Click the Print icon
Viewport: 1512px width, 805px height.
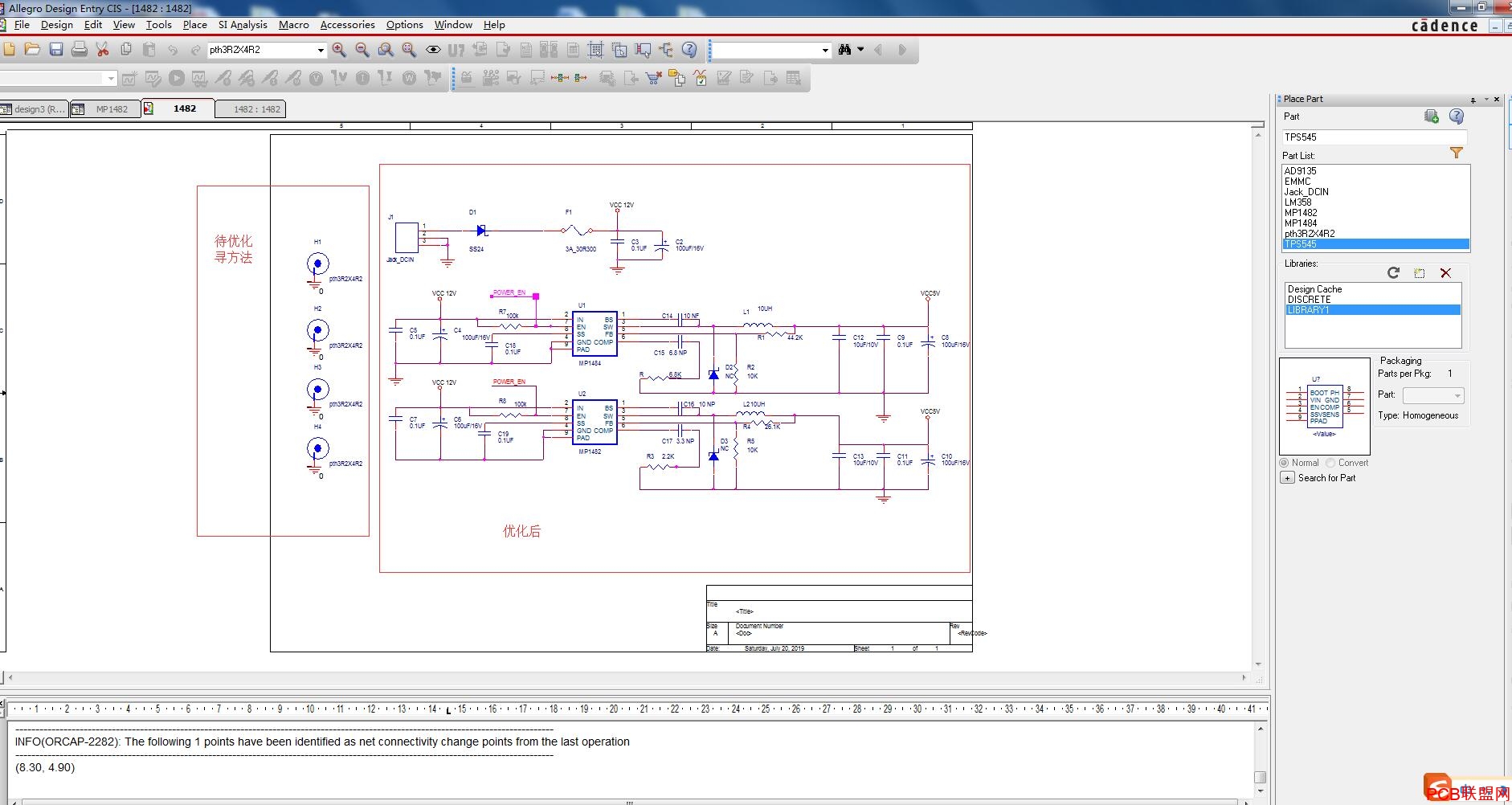click(x=80, y=50)
